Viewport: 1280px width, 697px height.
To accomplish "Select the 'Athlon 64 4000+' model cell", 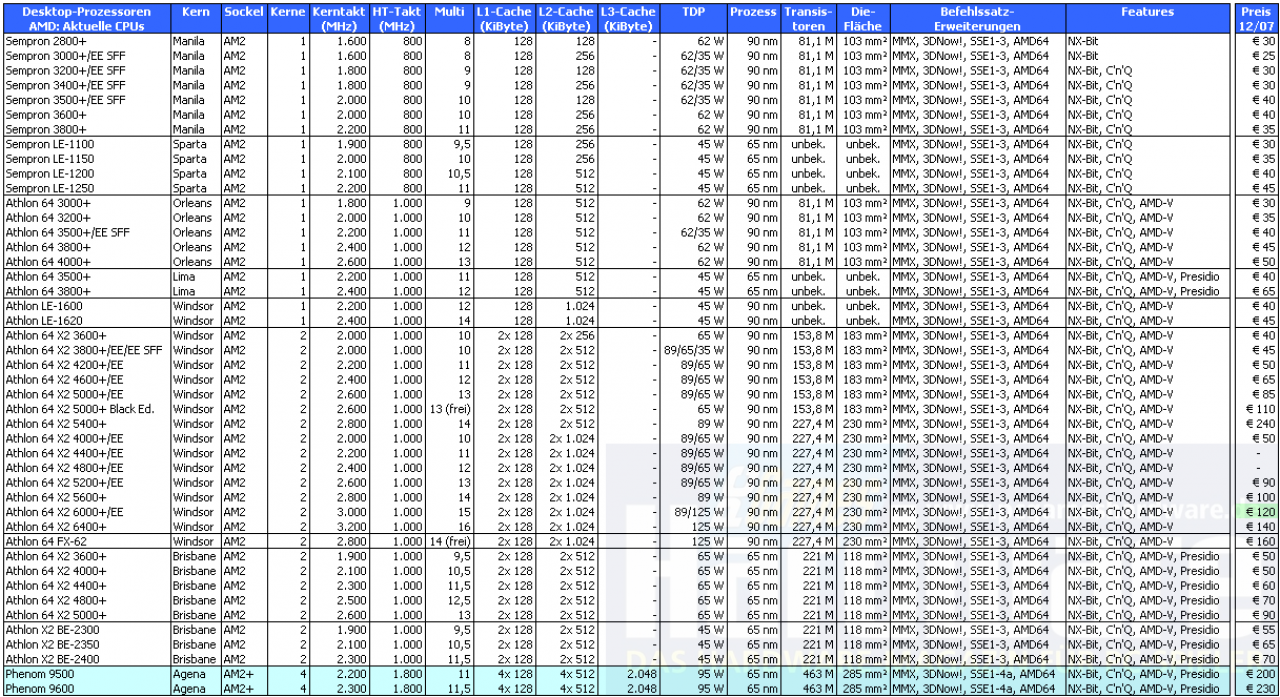I will (48, 262).
